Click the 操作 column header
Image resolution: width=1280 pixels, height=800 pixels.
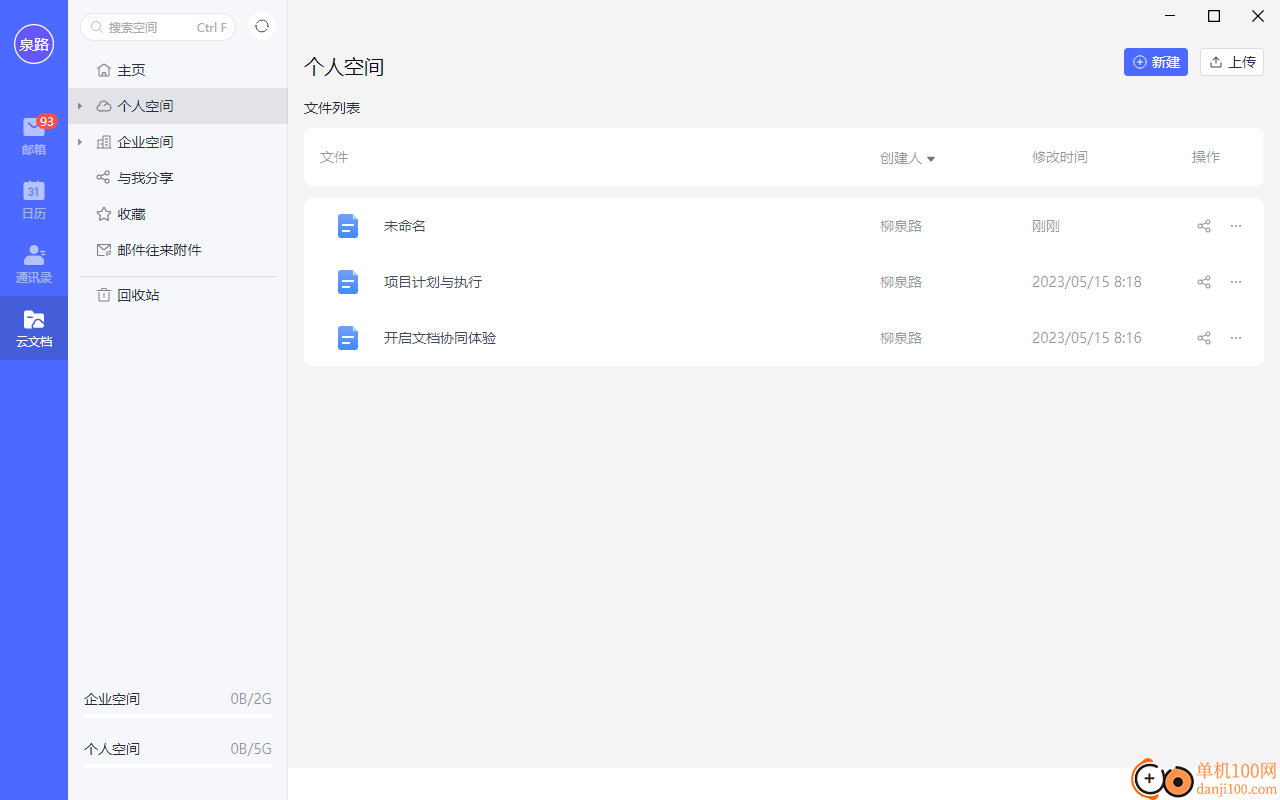1206,157
